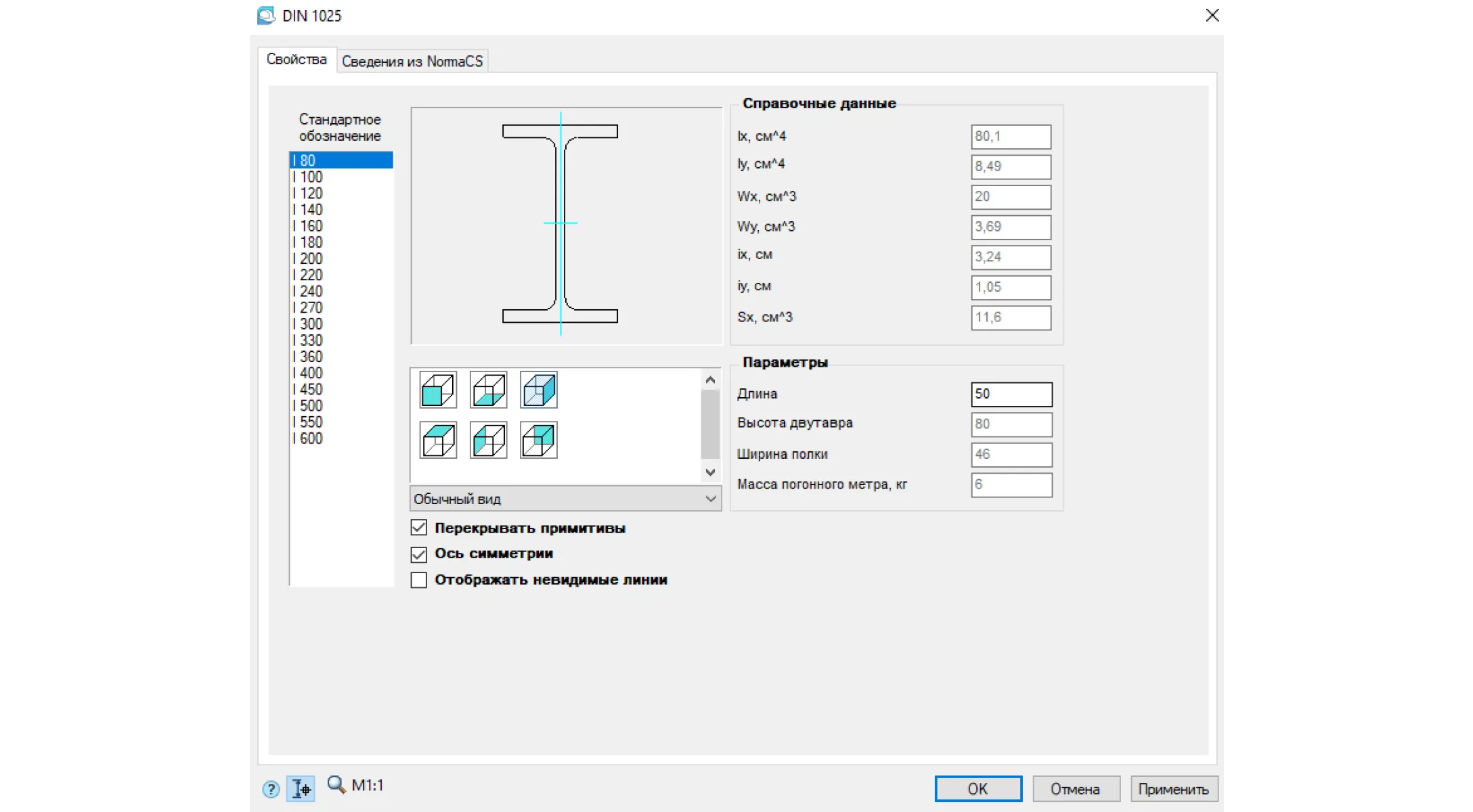Image resolution: width=1473 pixels, height=812 pixels.
Task: Click the magnifier scale M1:1 icon
Action: pos(336,785)
